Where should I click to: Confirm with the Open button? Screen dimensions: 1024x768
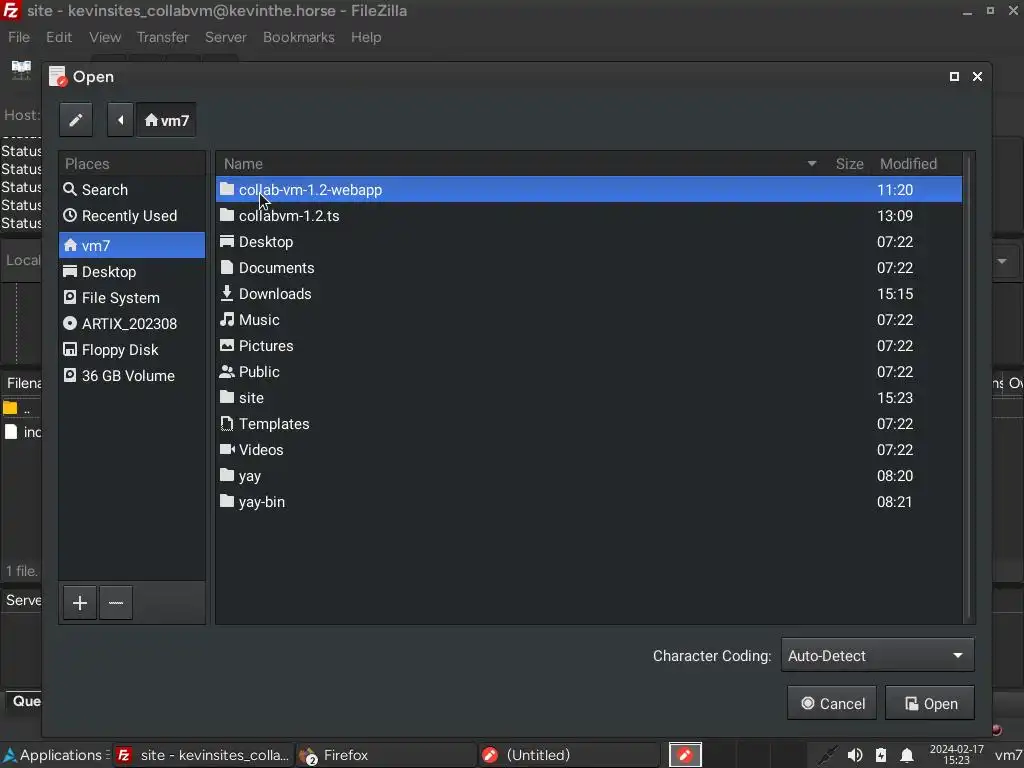click(x=929, y=703)
